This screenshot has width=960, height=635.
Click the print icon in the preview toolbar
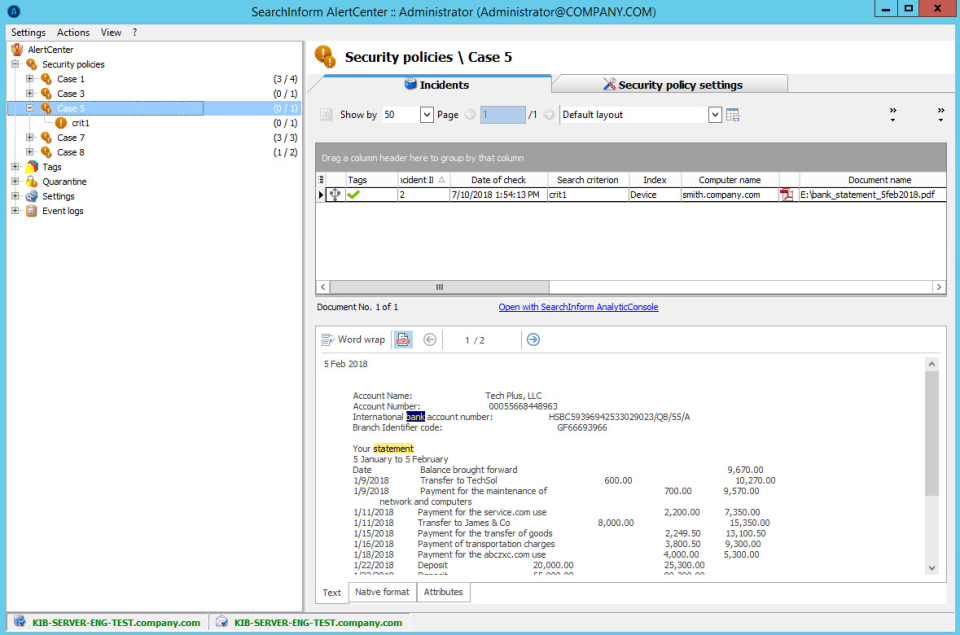(x=403, y=339)
